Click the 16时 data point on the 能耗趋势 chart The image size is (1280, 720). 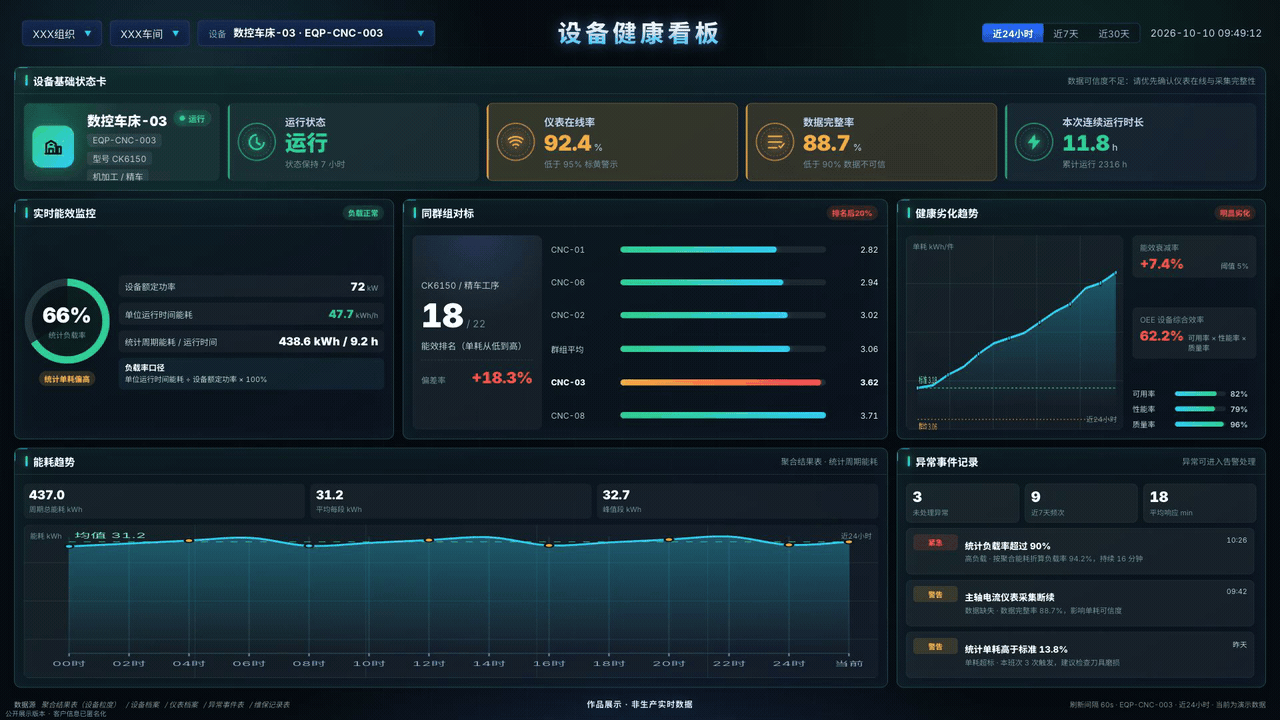pyautogui.click(x=549, y=545)
